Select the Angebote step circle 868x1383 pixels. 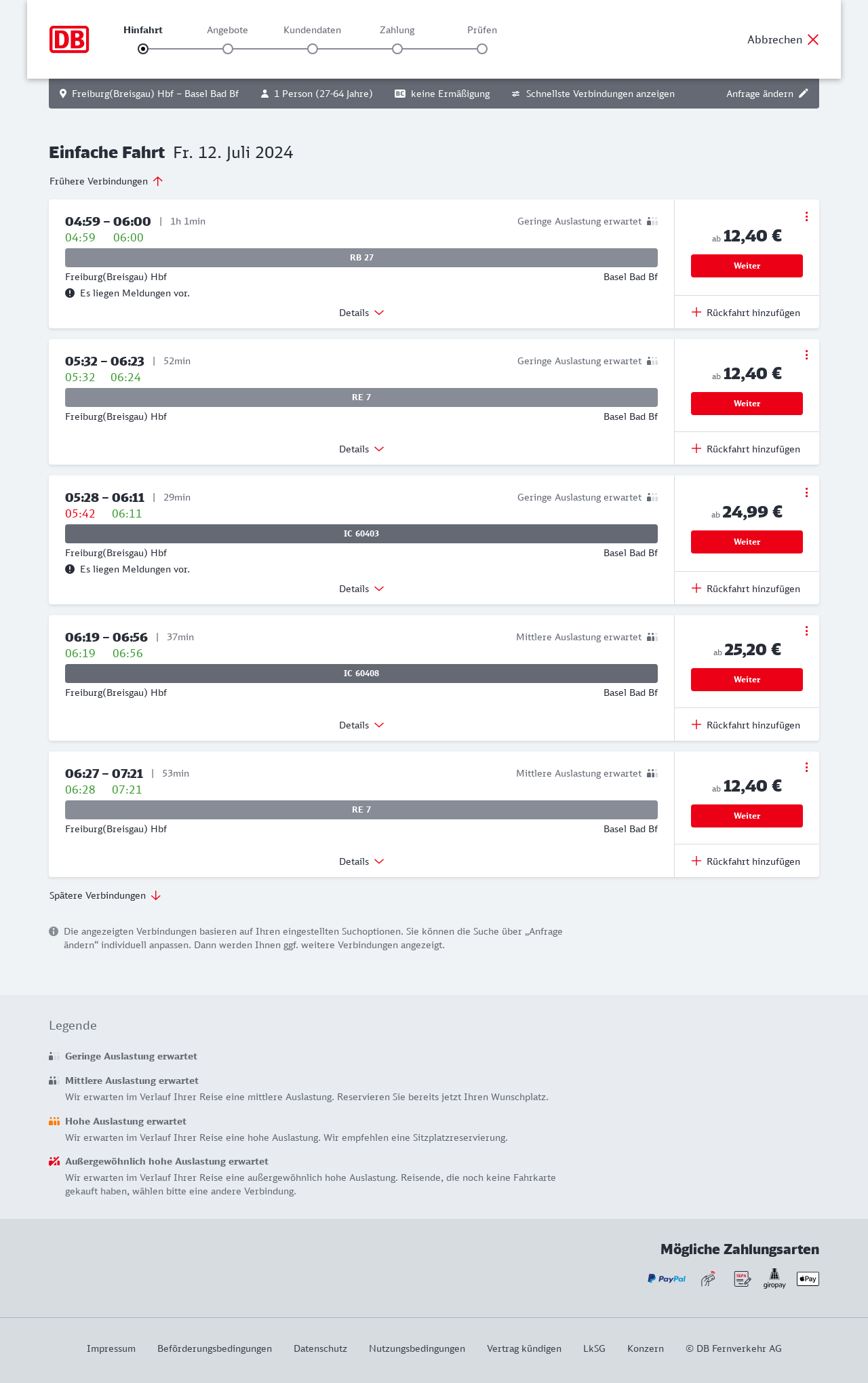[228, 49]
